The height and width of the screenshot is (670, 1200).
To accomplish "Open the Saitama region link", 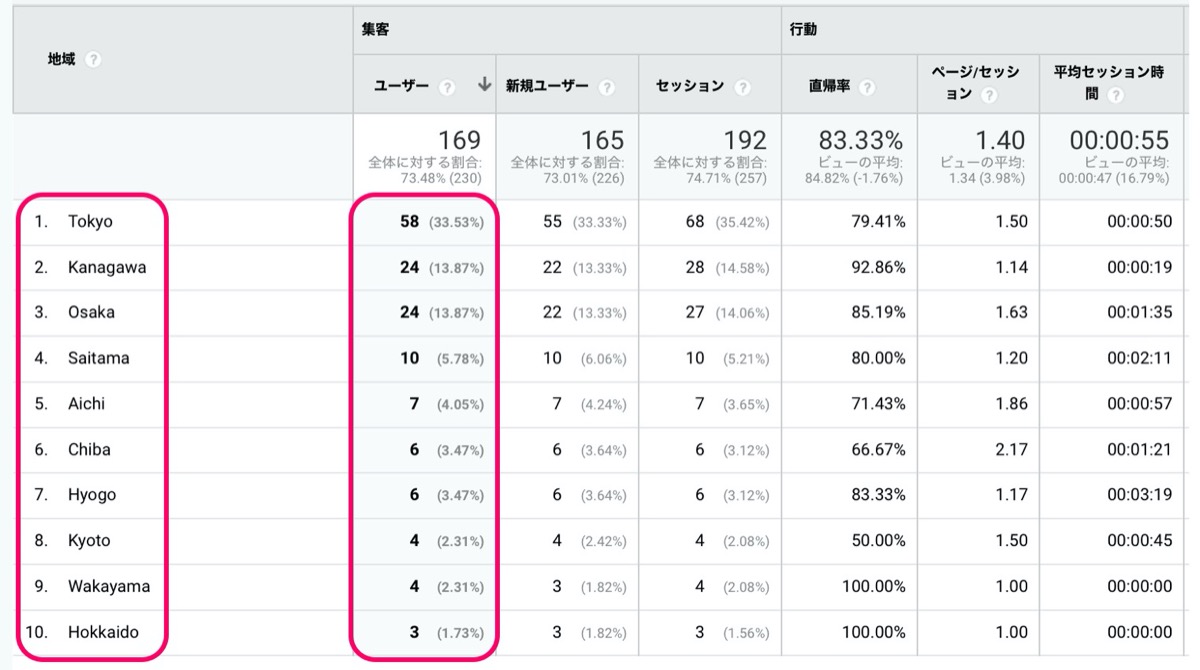I will tap(98, 358).
